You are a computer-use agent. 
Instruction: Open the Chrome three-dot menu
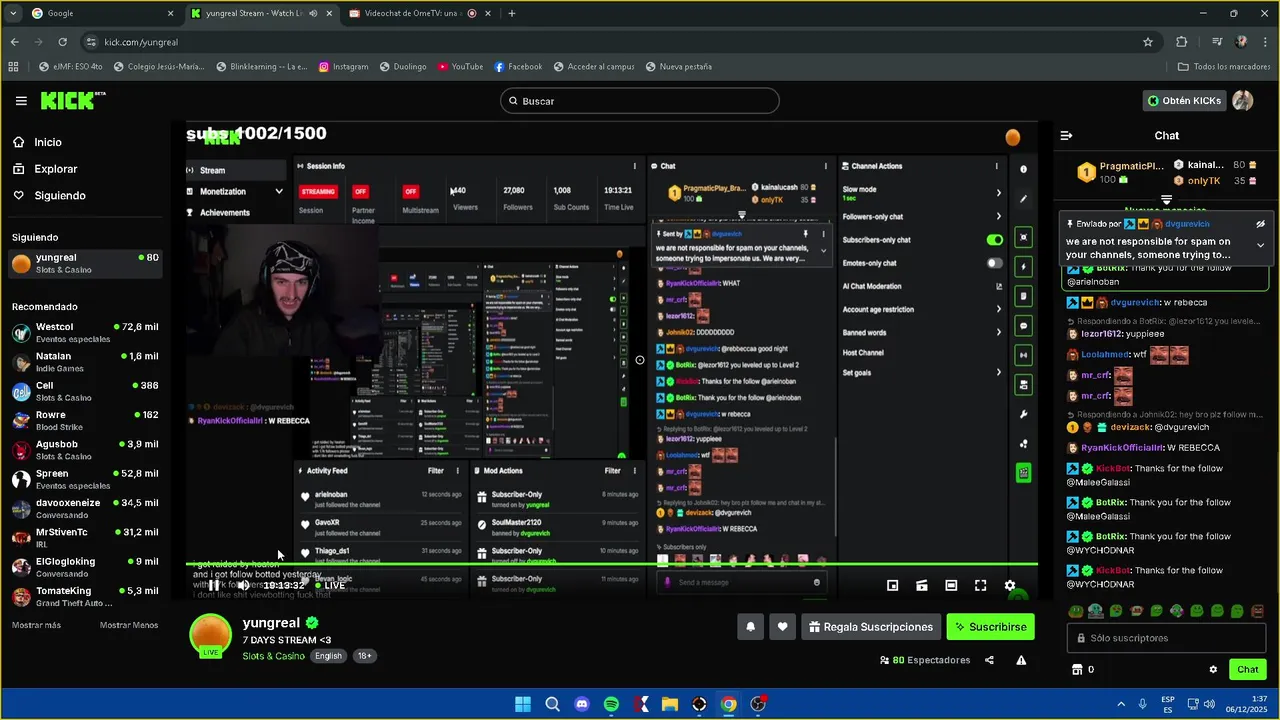coord(1263,42)
